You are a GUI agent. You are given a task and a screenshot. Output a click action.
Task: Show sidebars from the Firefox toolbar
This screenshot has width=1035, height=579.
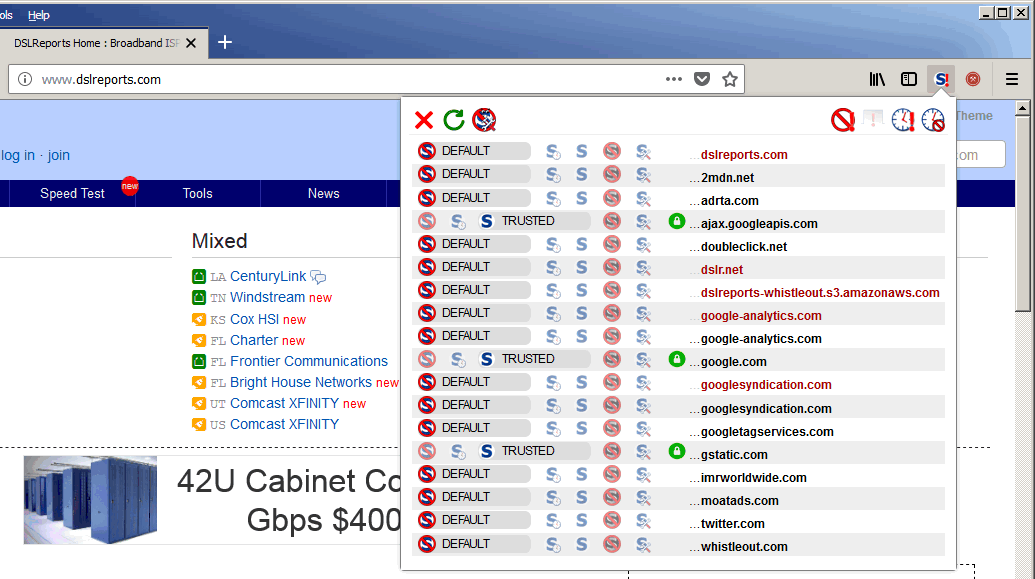coord(909,79)
